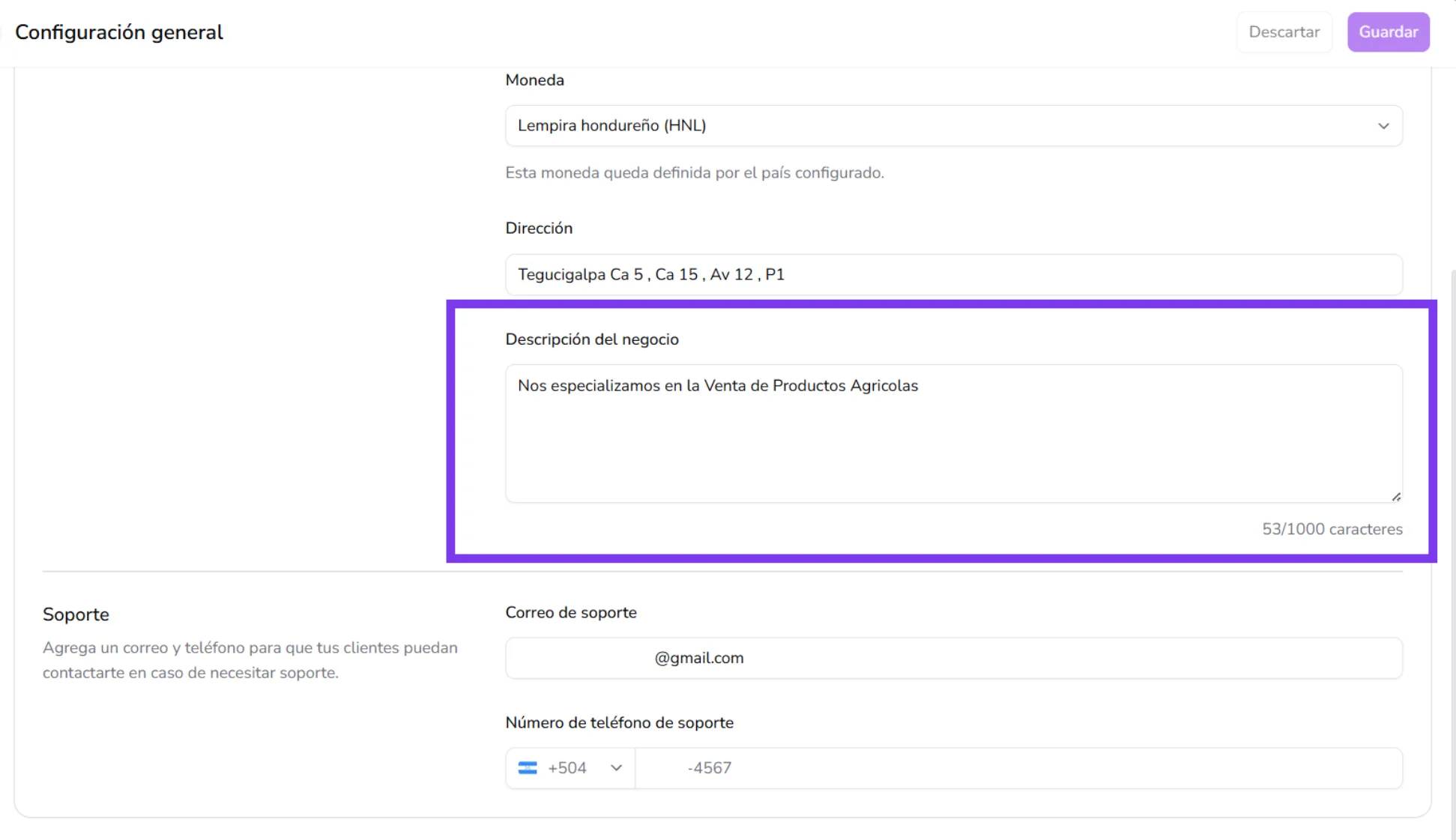Screen dimensions: 1456x840
Task: Click the chevron next to +504
Action: click(x=616, y=768)
